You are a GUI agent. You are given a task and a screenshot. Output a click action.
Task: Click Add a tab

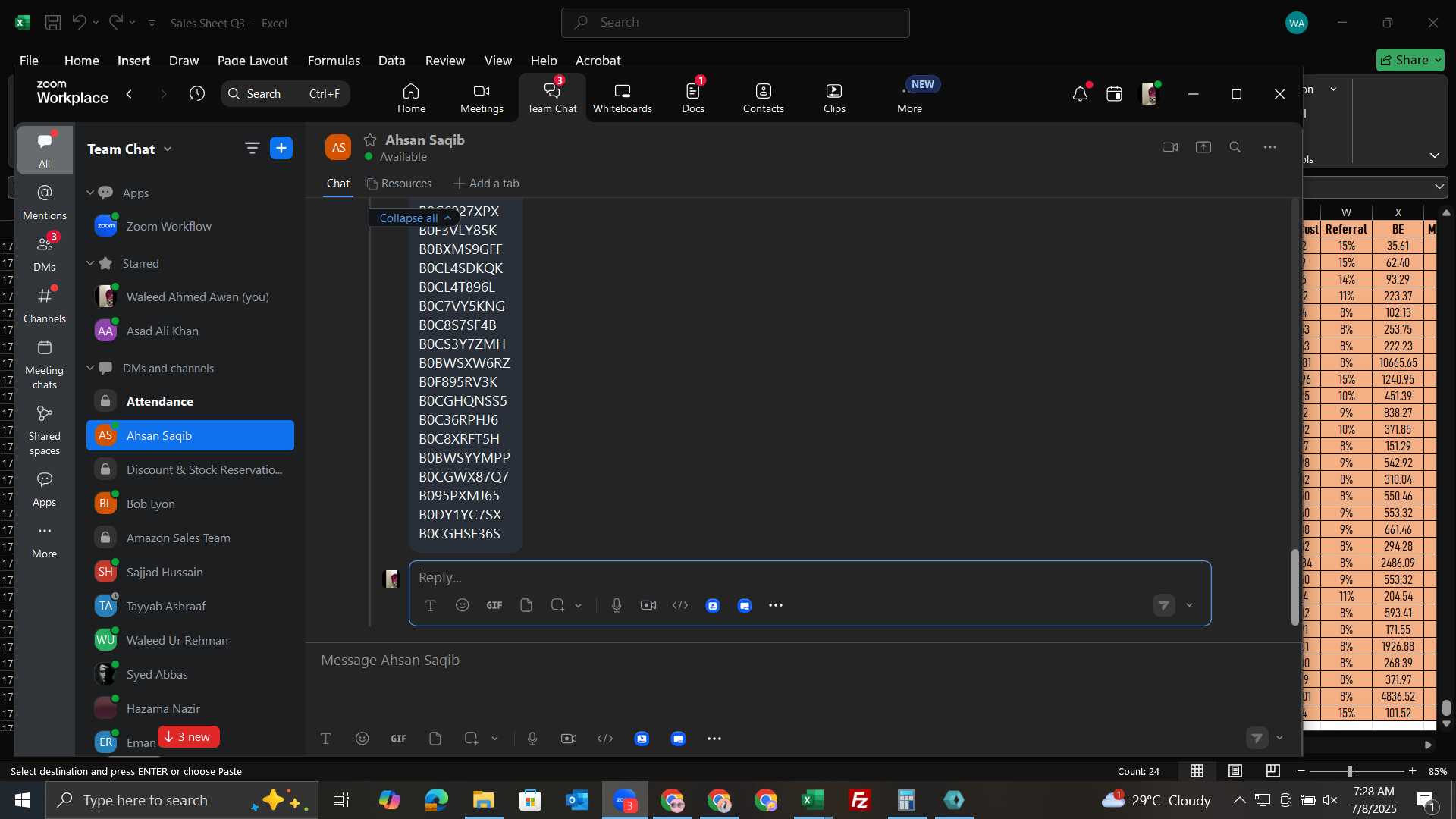486,184
